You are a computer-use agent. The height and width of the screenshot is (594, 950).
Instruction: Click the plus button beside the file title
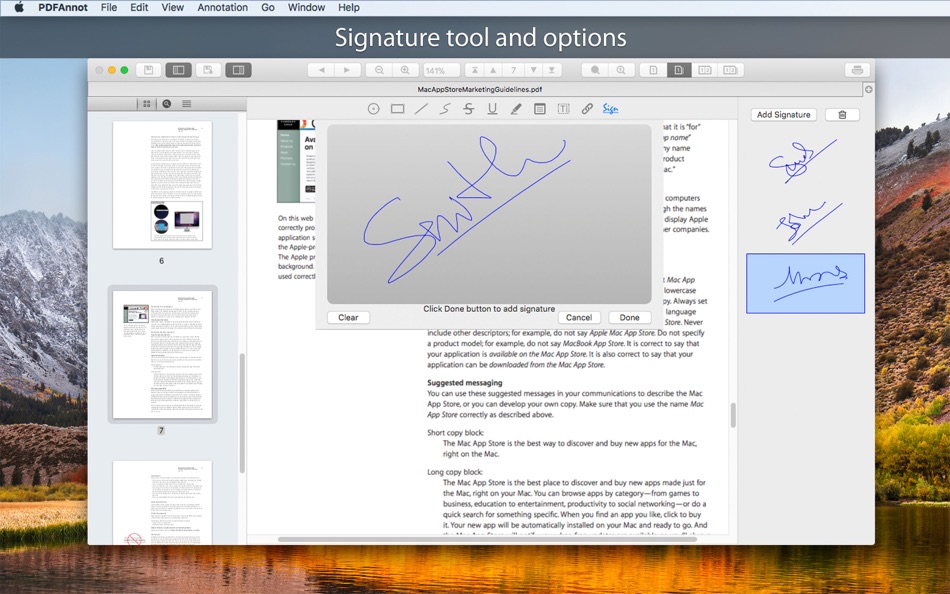[868, 89]
